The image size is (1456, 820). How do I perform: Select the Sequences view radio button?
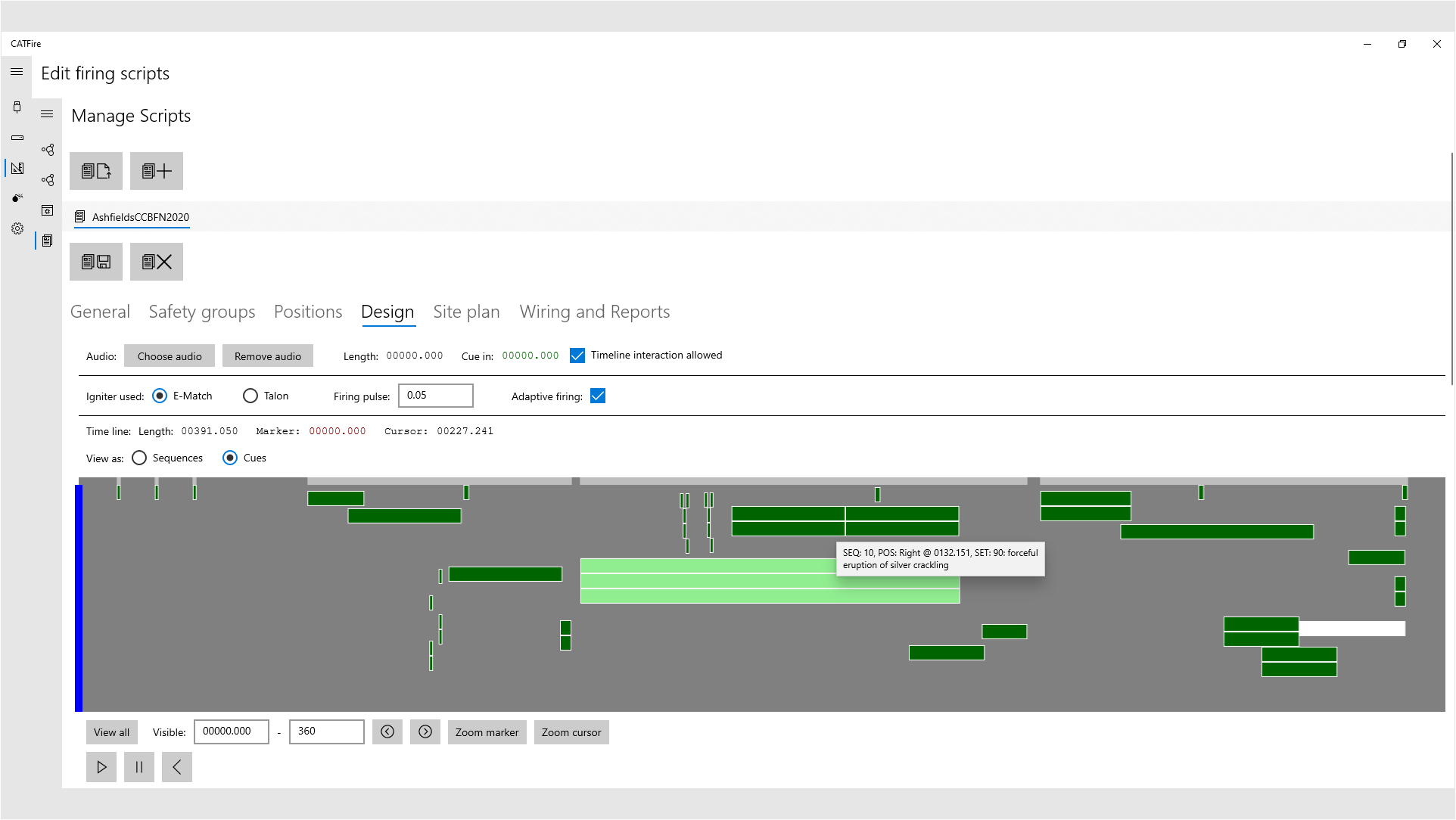click(x=139, y=458)
